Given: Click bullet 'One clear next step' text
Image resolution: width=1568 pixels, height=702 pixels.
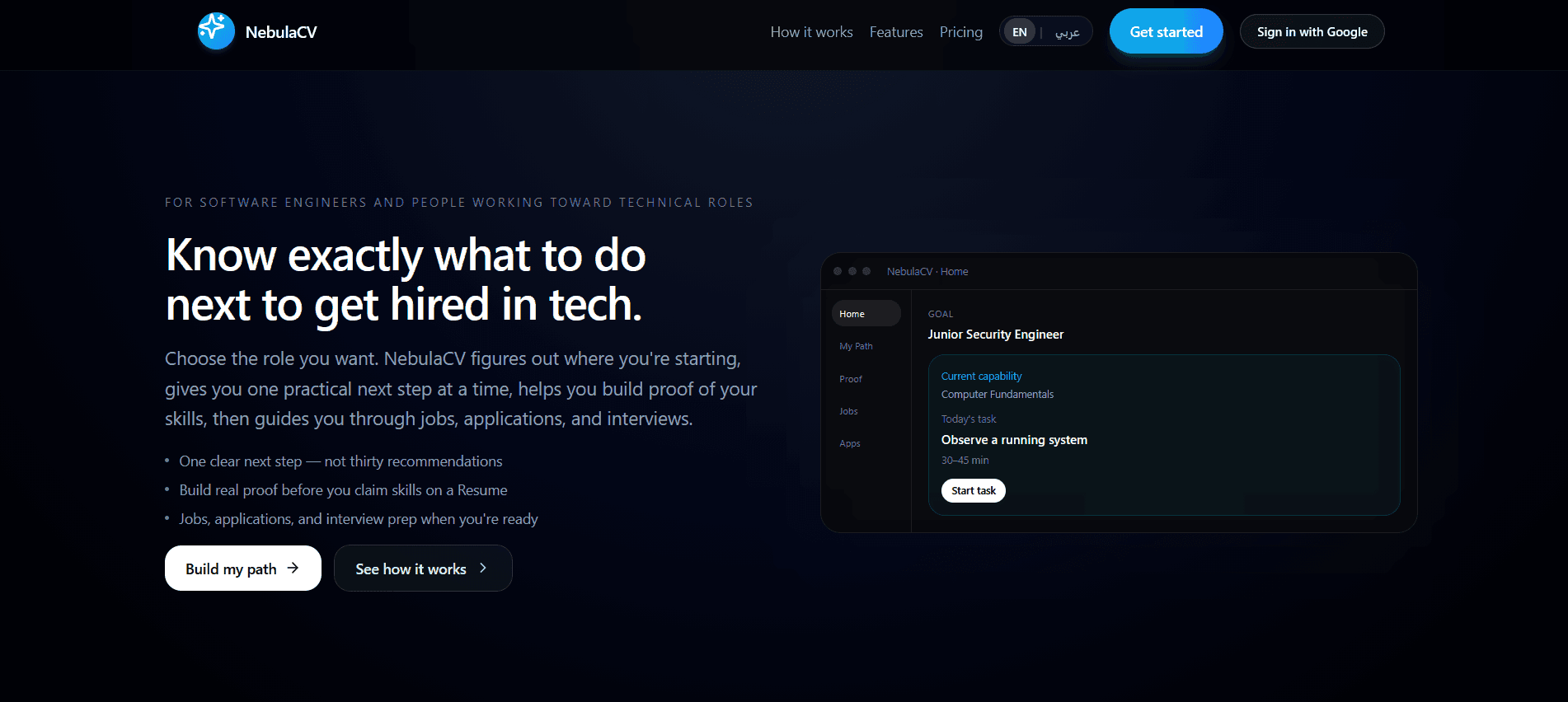Looking at the screenshot, I should click(x=340, y=461).
